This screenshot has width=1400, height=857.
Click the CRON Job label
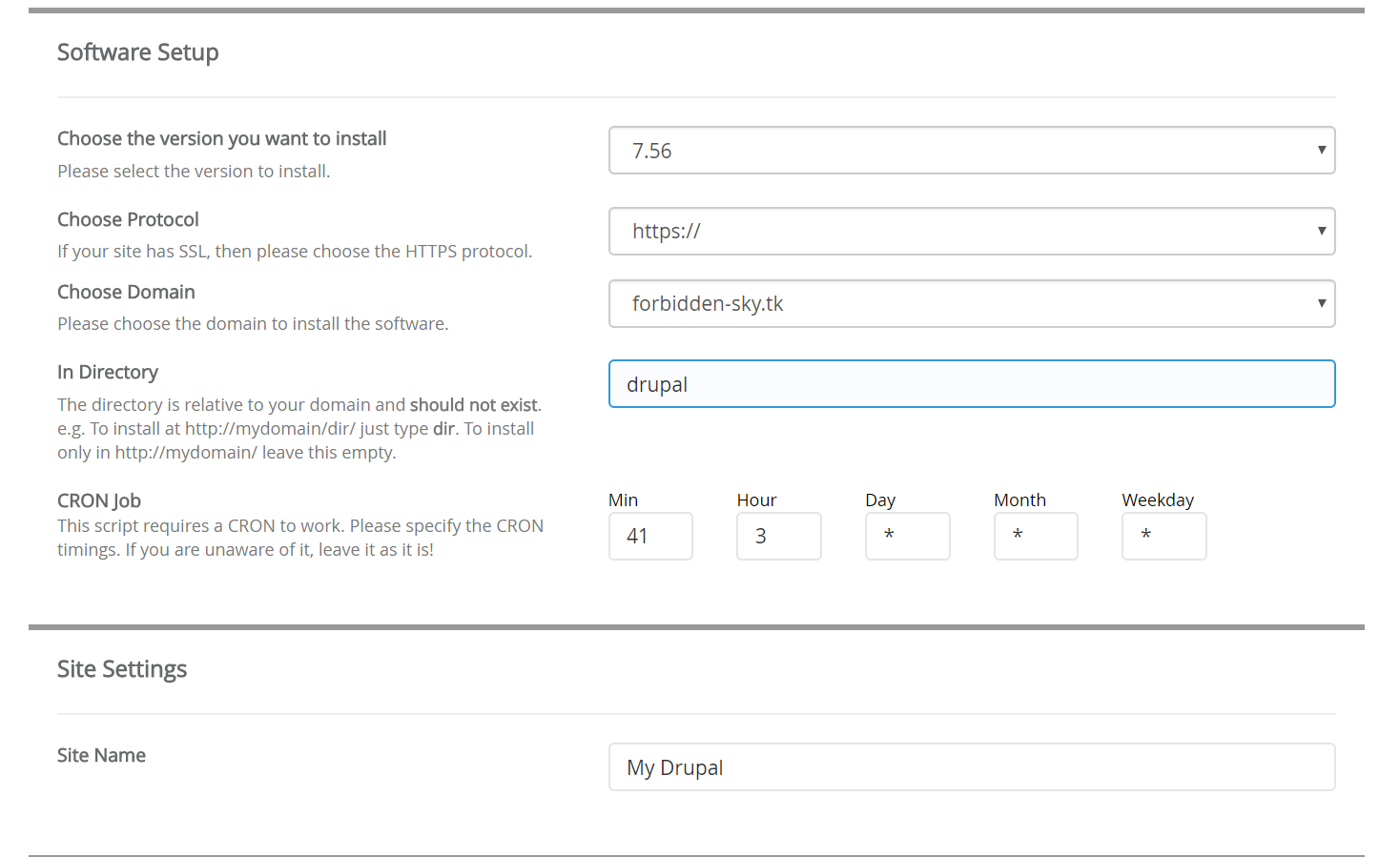98,500
